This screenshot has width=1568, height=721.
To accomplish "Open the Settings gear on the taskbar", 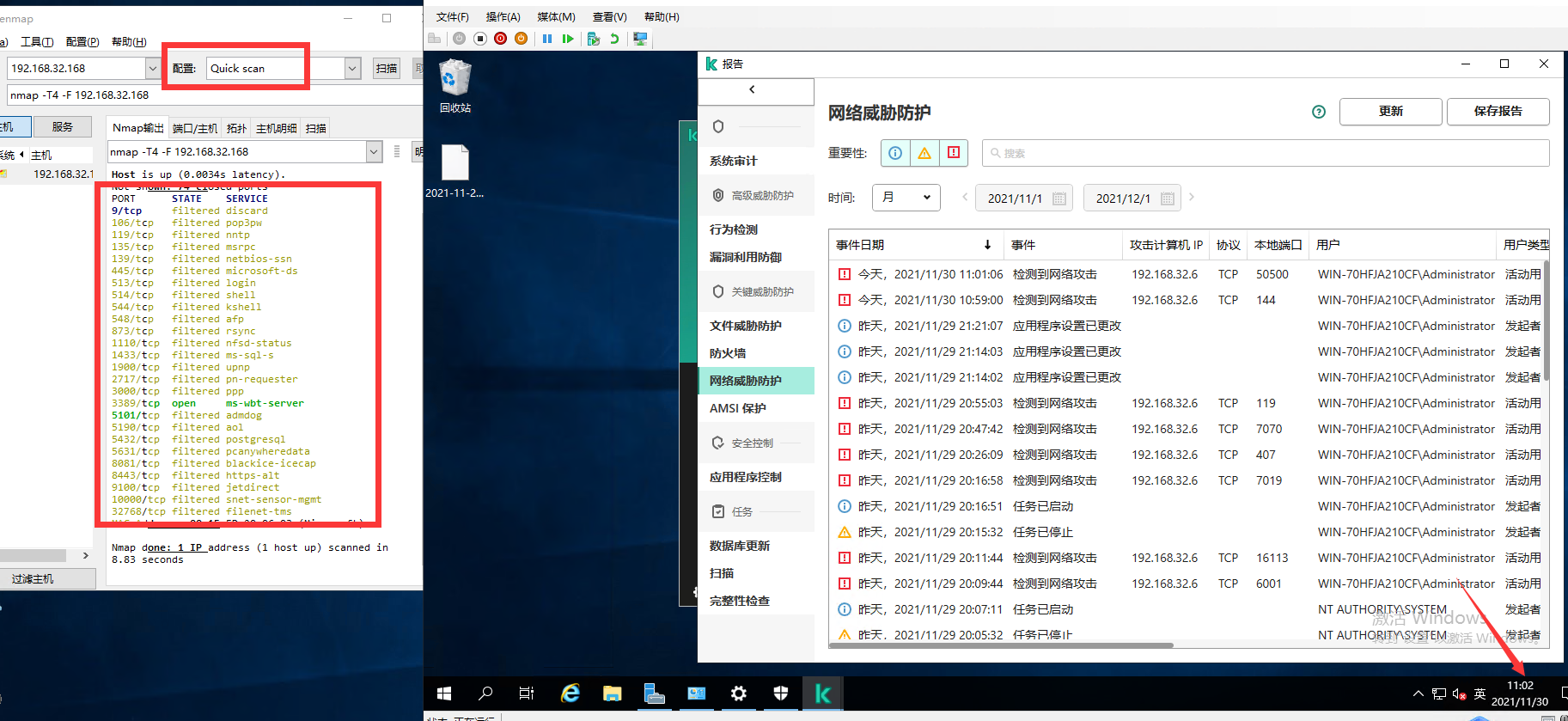I will point(738,694).
